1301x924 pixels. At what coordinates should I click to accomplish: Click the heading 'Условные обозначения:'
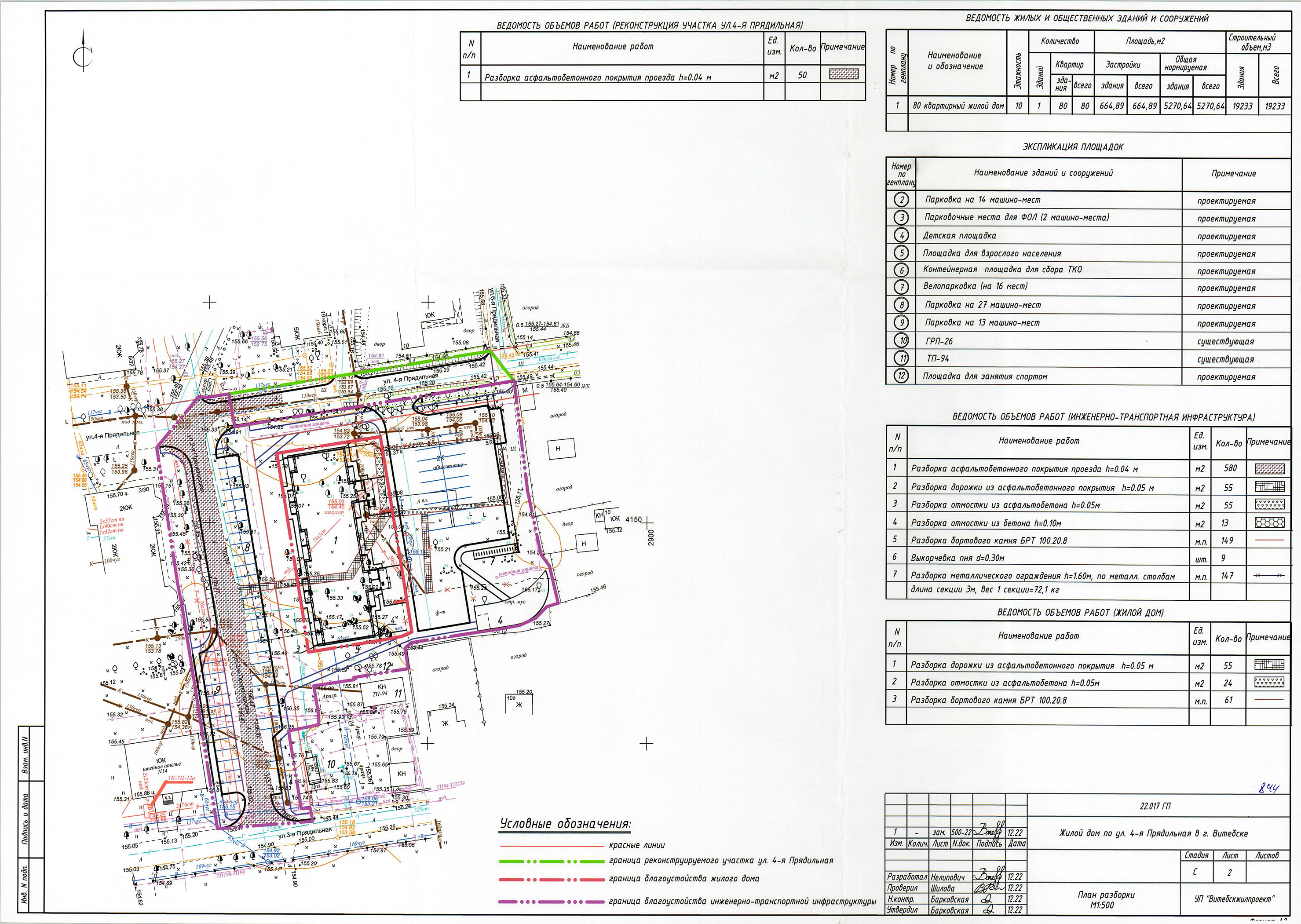click(566, 825)
